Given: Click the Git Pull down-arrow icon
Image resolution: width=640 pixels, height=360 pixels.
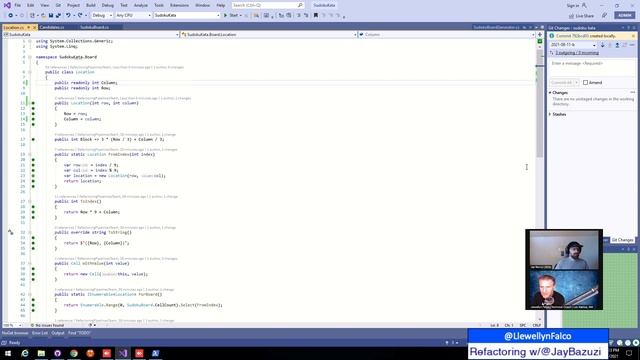Looking at the screenshot, I should 602,45.
